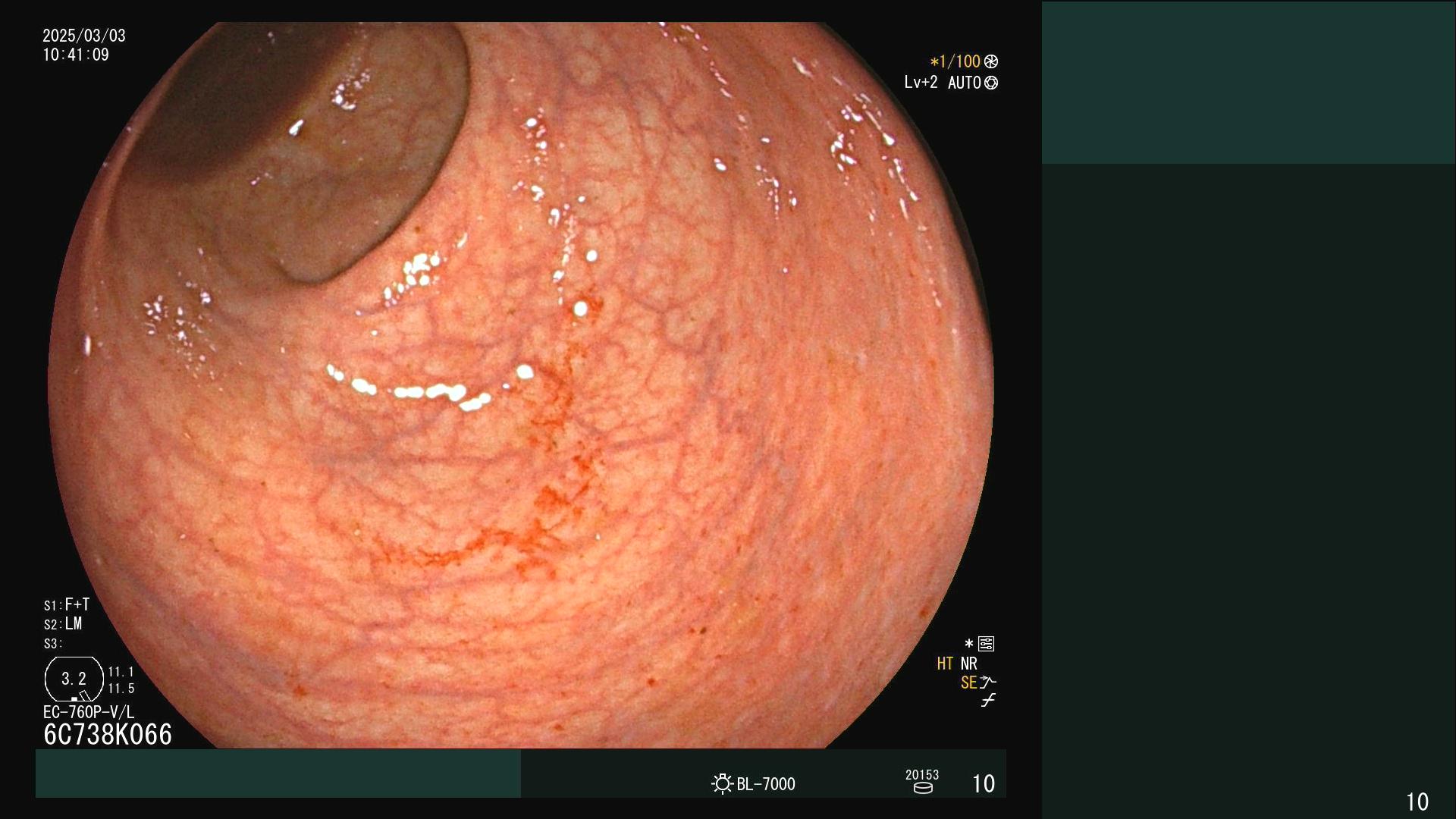1456x819 pixels.
Task: Click the HT indicator
Action: coord(945,664)
